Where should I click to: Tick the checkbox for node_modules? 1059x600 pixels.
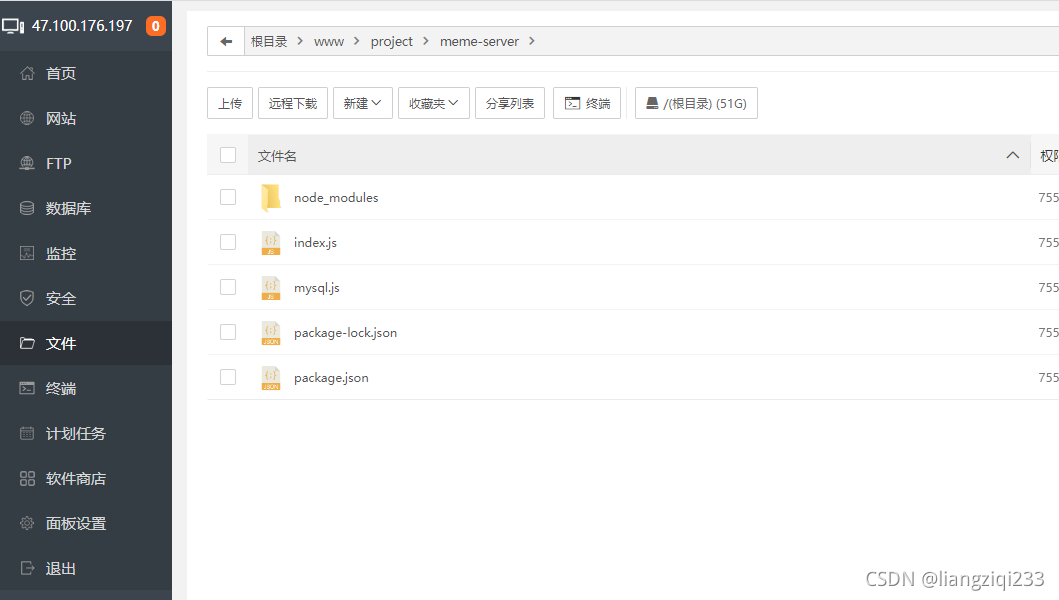[228, 197]
